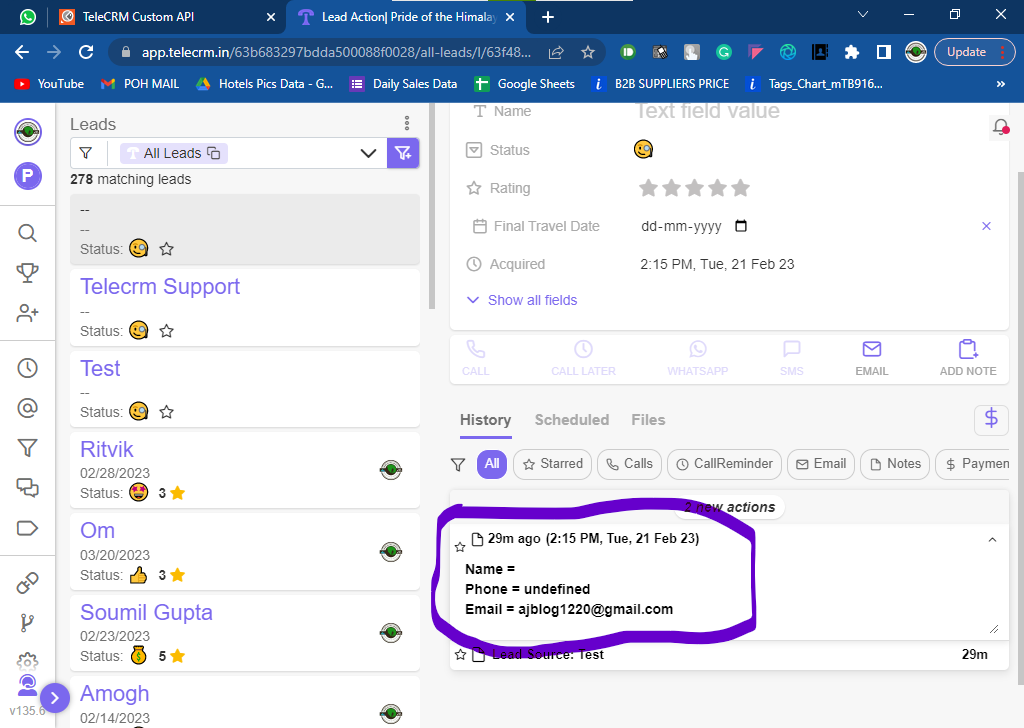Screen dimensions: 1024x728
Task: Click the EMAIL action icon
Action: [871, 357]
